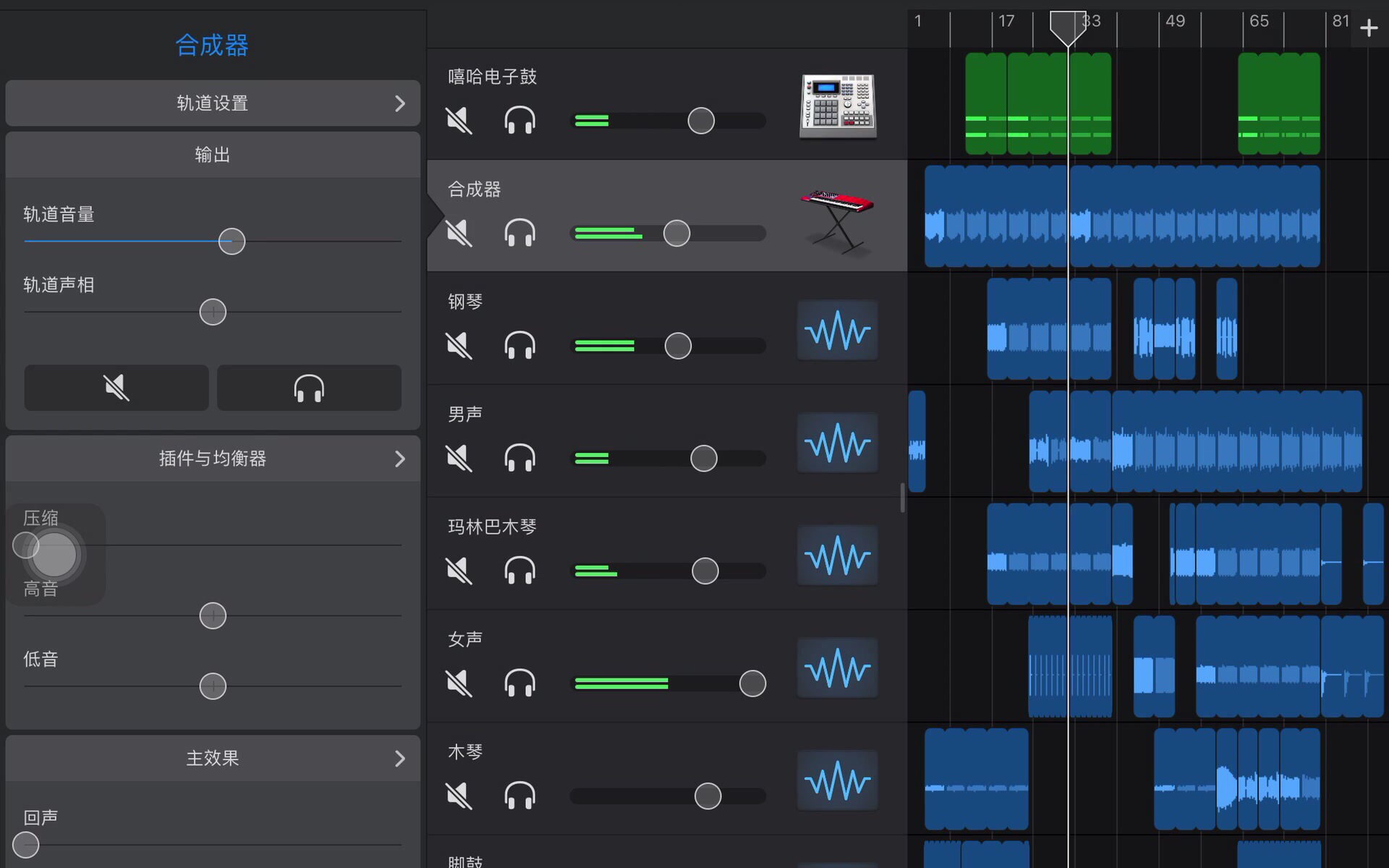Click the 输出 section header

click(213, 155)
